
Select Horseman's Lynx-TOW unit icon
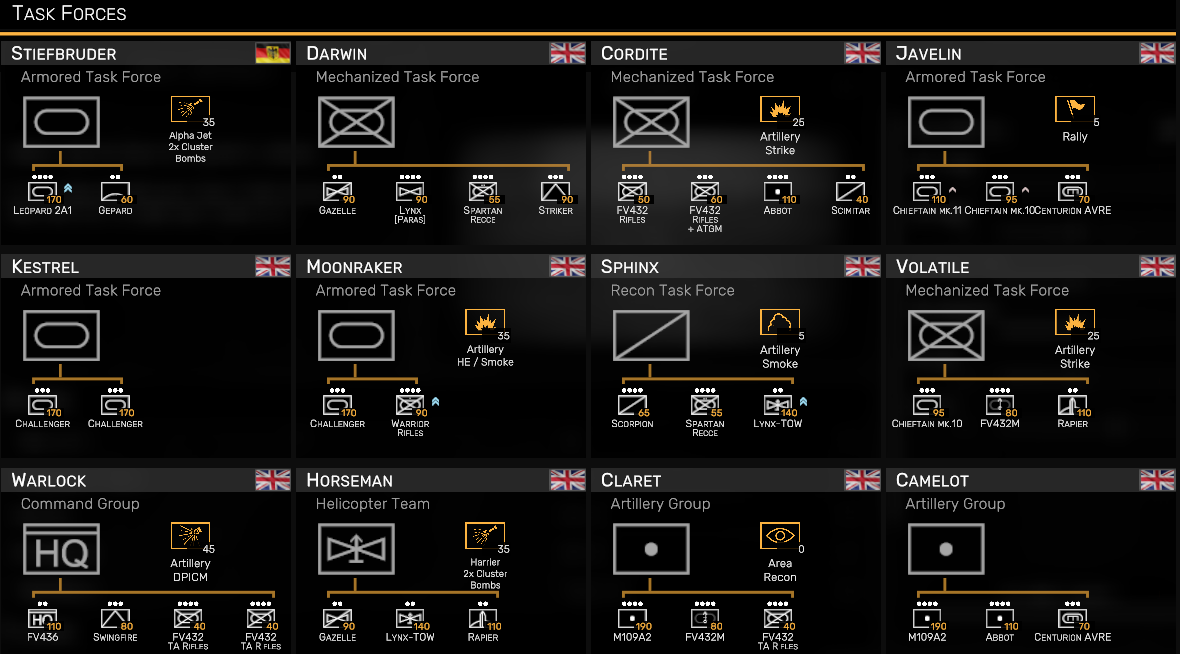coord(410,619)
